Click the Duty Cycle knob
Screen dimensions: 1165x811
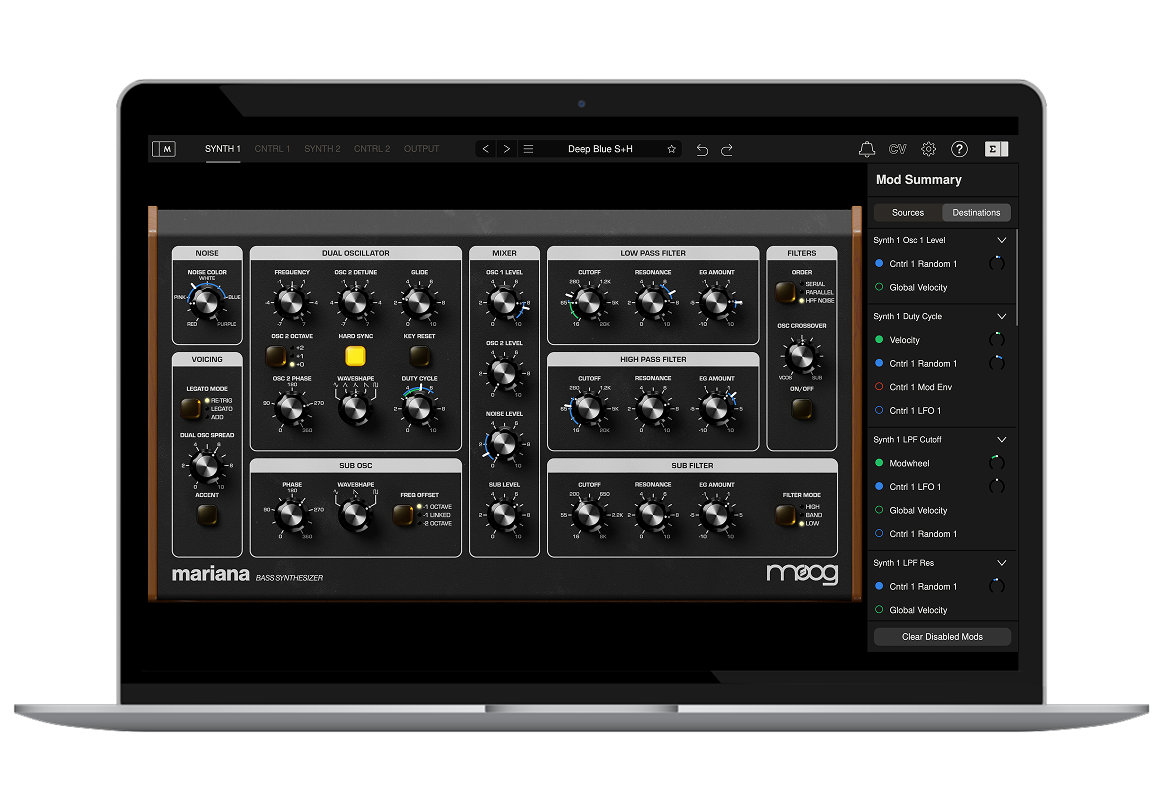pos(418,408)
